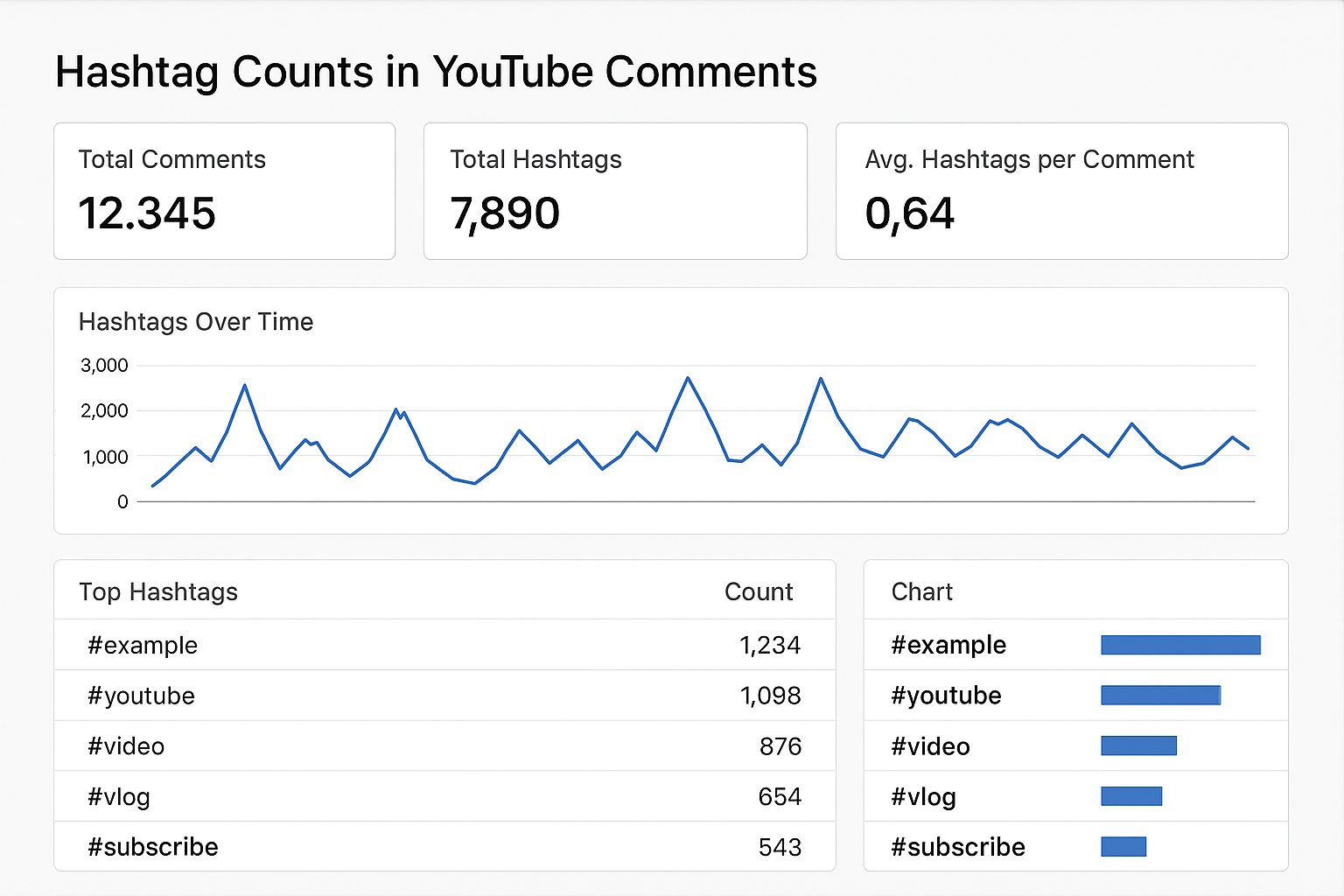Click the blue bar for #example
Viewport: 1344px width, 896px height.
click(1180, 646)
